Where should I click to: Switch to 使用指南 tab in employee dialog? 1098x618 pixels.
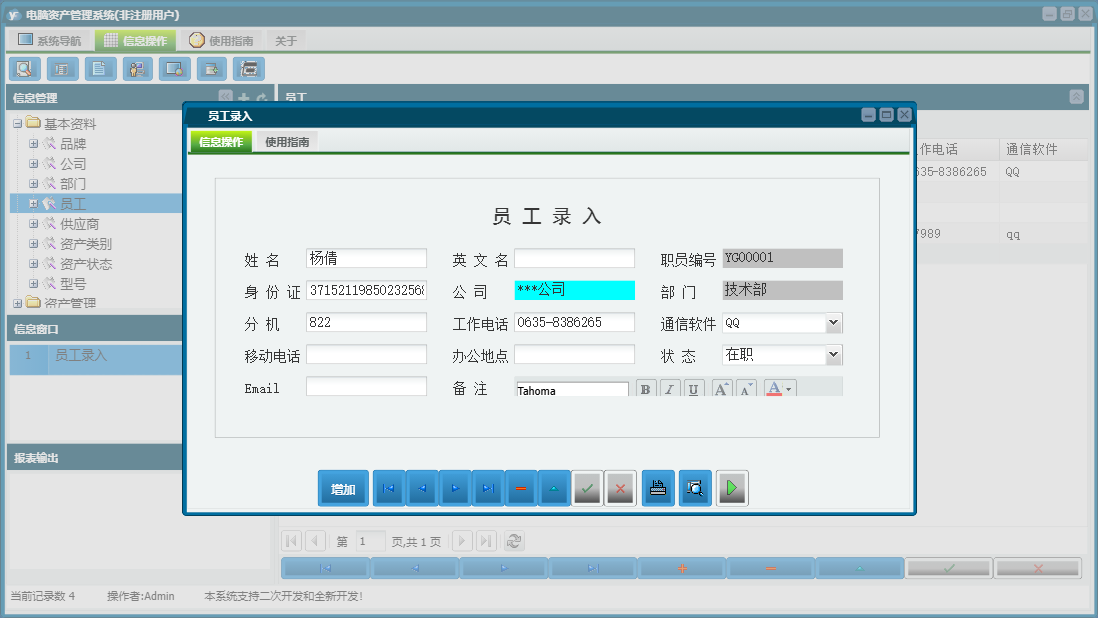pos(287,142)
